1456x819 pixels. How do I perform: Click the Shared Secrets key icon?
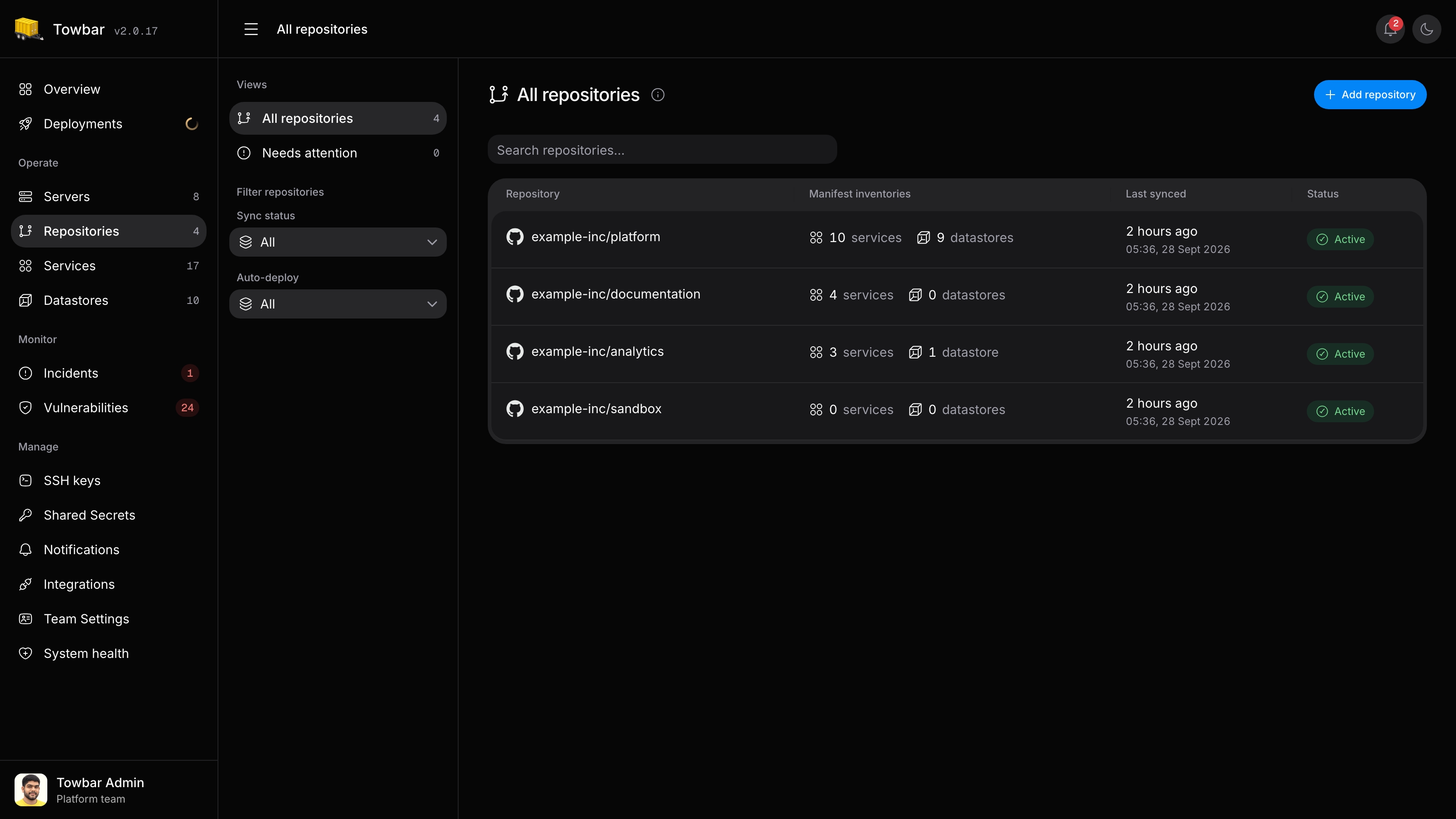point(25,516)
